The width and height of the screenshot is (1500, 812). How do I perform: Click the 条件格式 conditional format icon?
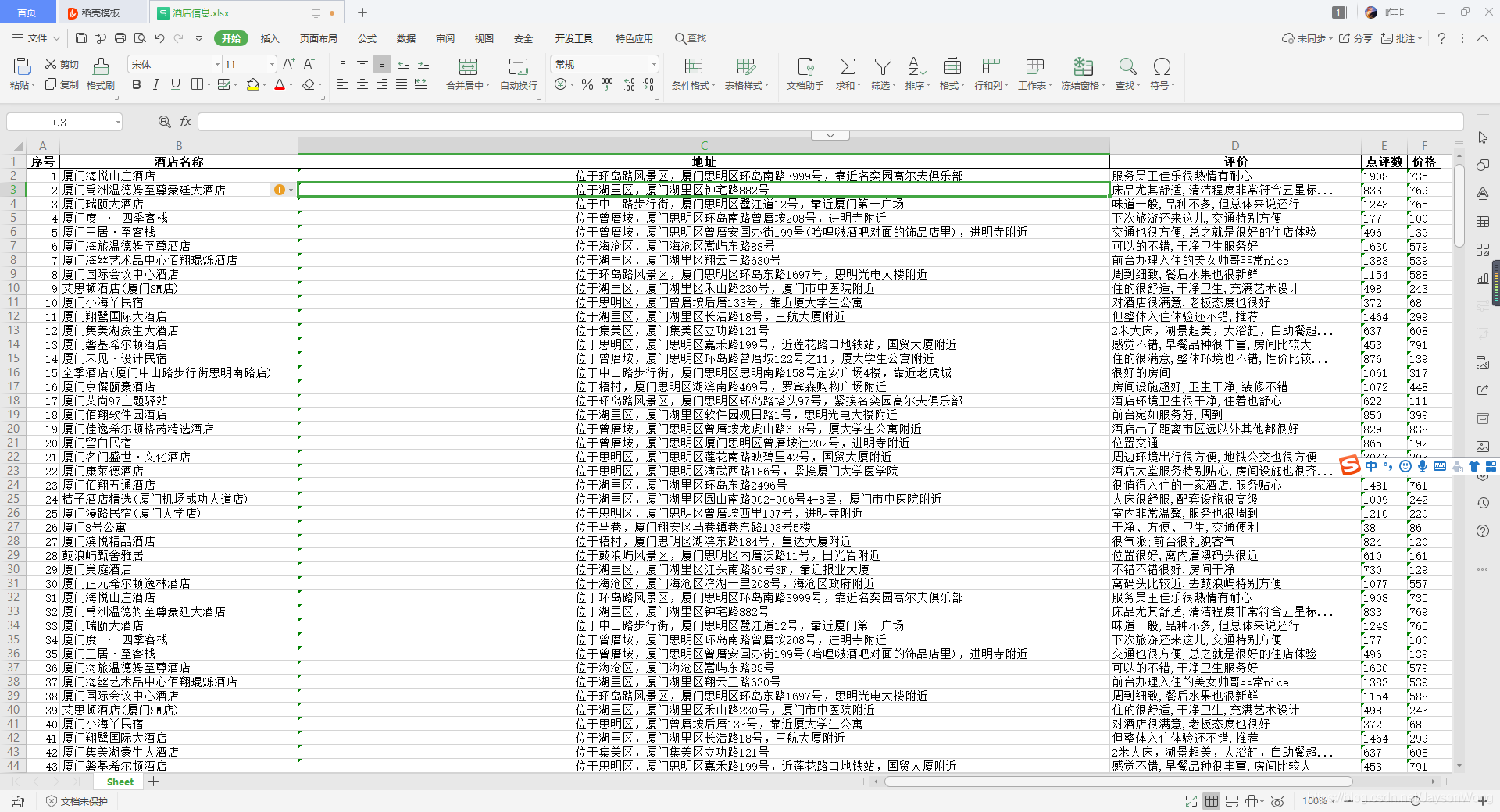(x=693, y=67)
